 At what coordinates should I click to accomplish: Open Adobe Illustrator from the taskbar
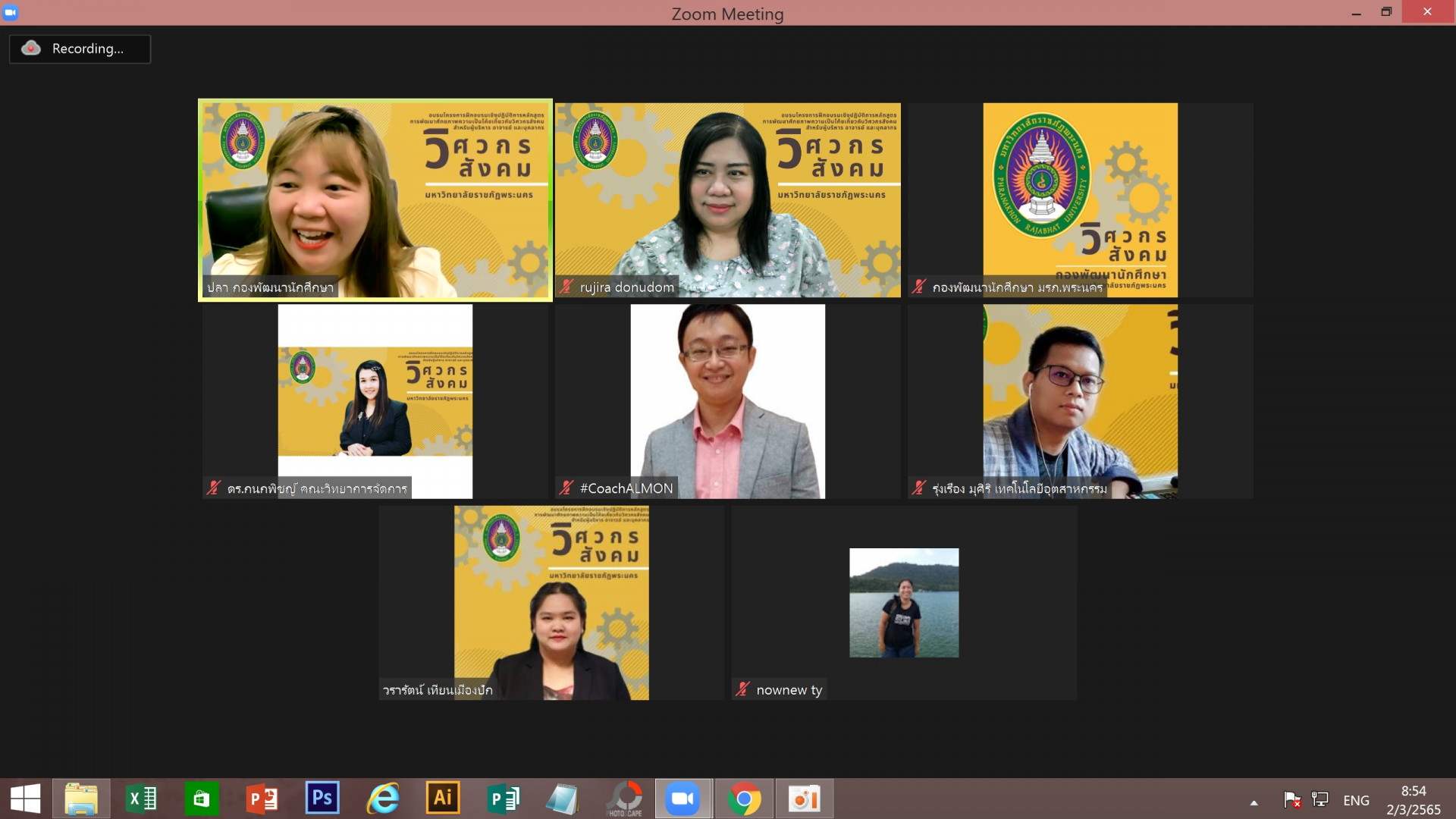point(443,799)
